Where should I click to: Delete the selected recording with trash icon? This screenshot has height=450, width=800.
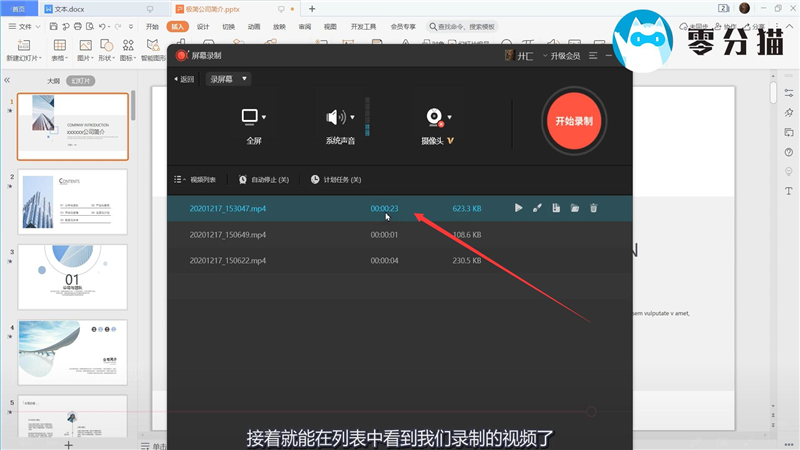pos(594,208)
